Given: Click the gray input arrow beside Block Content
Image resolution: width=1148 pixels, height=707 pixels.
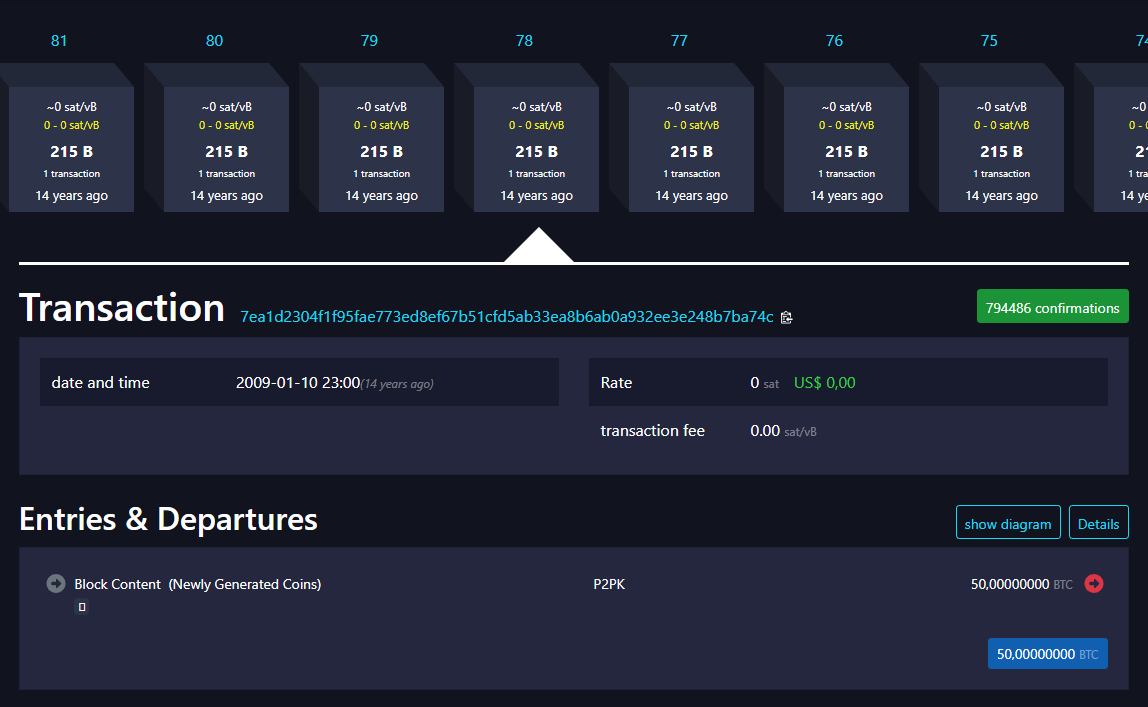Looking at the screenshot, I should click(56, 583).
